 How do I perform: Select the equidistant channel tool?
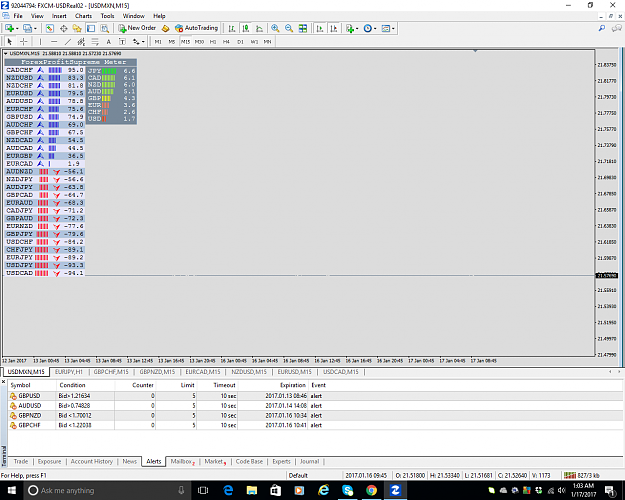pos(81,41)
